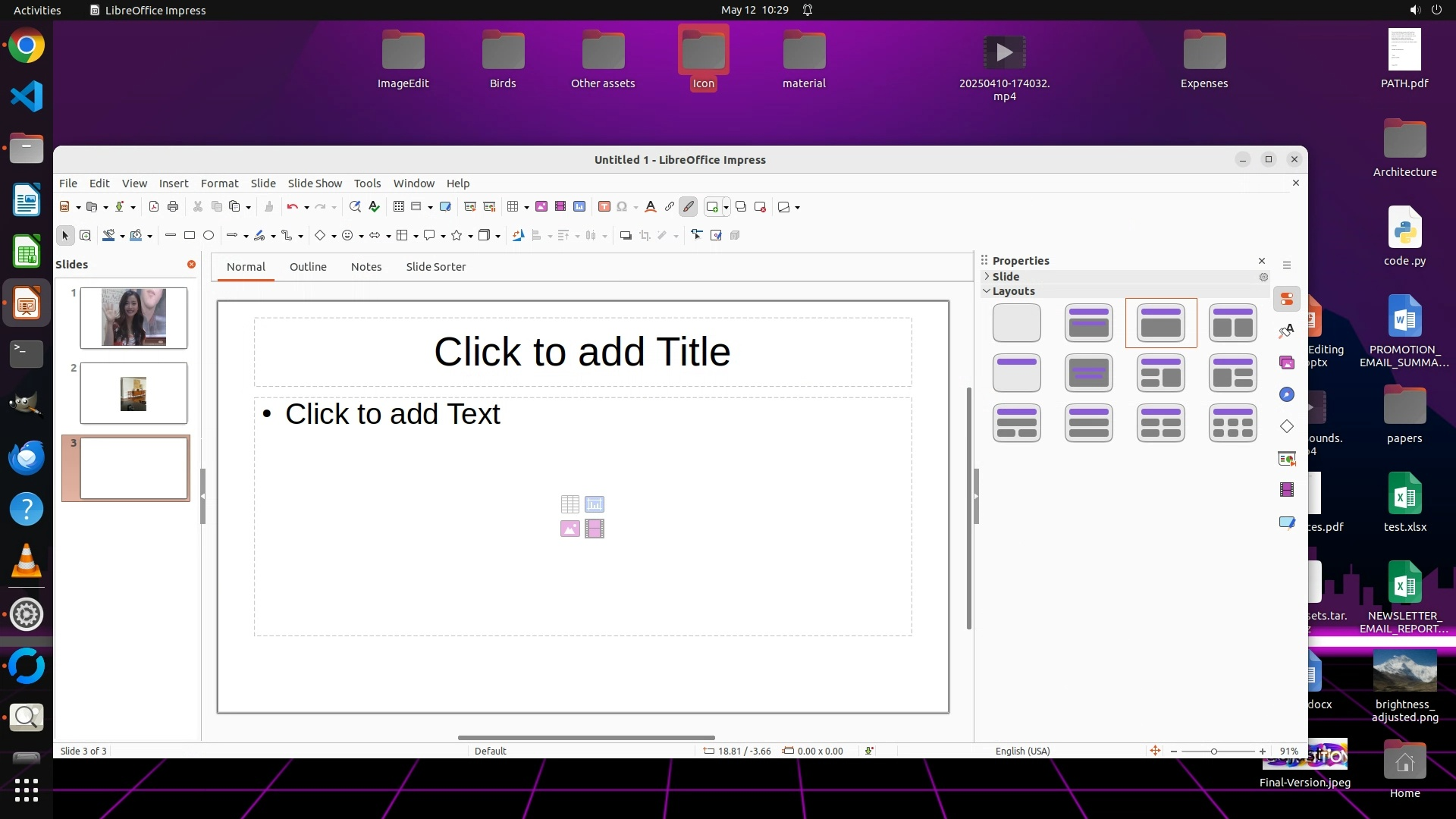The width and height of the screenshot is (1456, 819).
Task: Select the Ellipse drawing tool
Action: point(209,235)
